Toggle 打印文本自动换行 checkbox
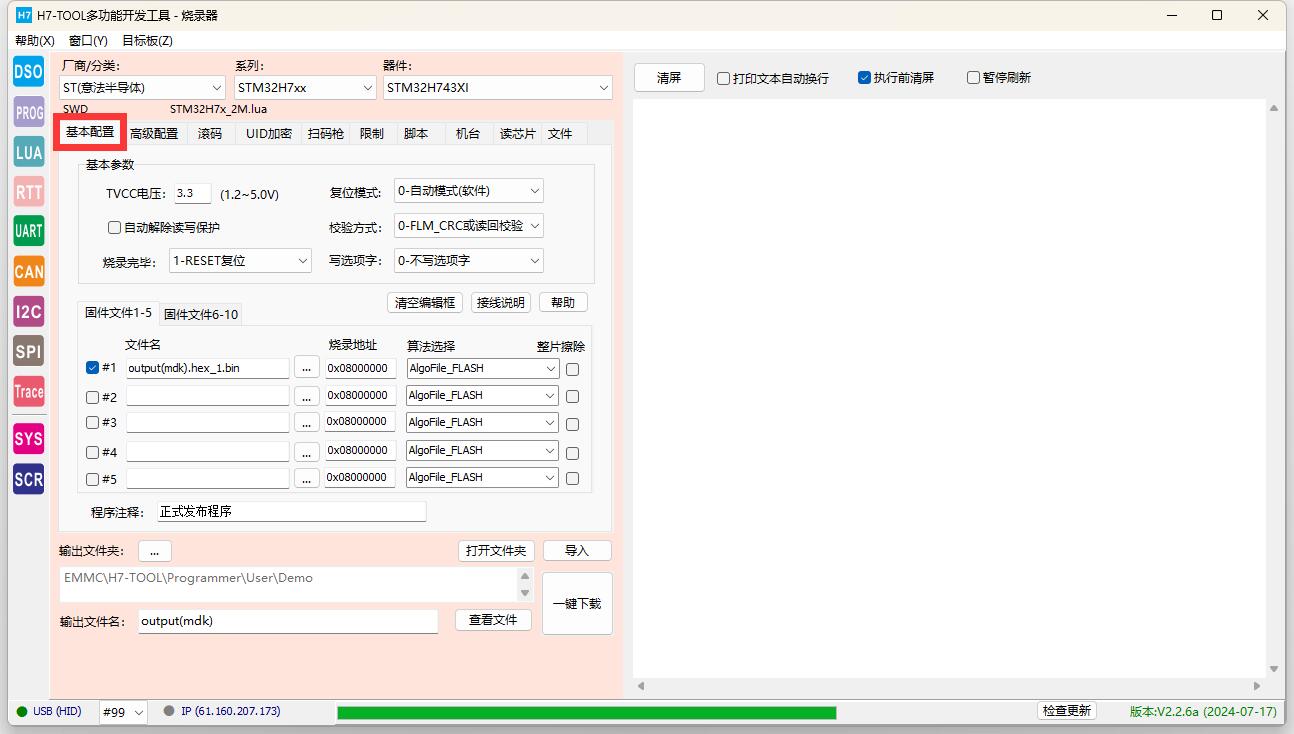The height and width of the screenshot is (734, 1294). point(723,78)
